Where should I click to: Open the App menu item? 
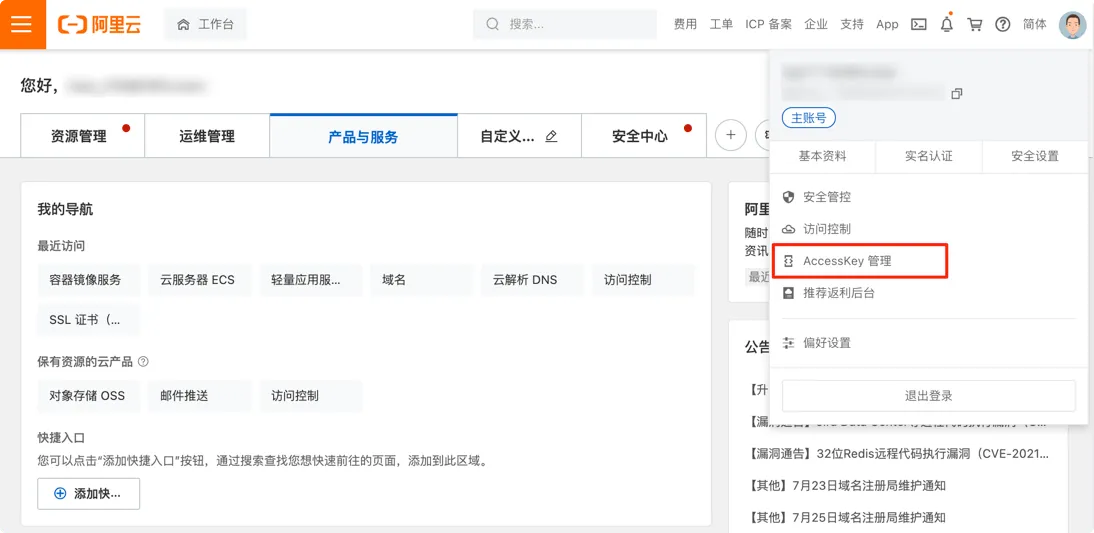pyautogui.click(x=887, y=24)
